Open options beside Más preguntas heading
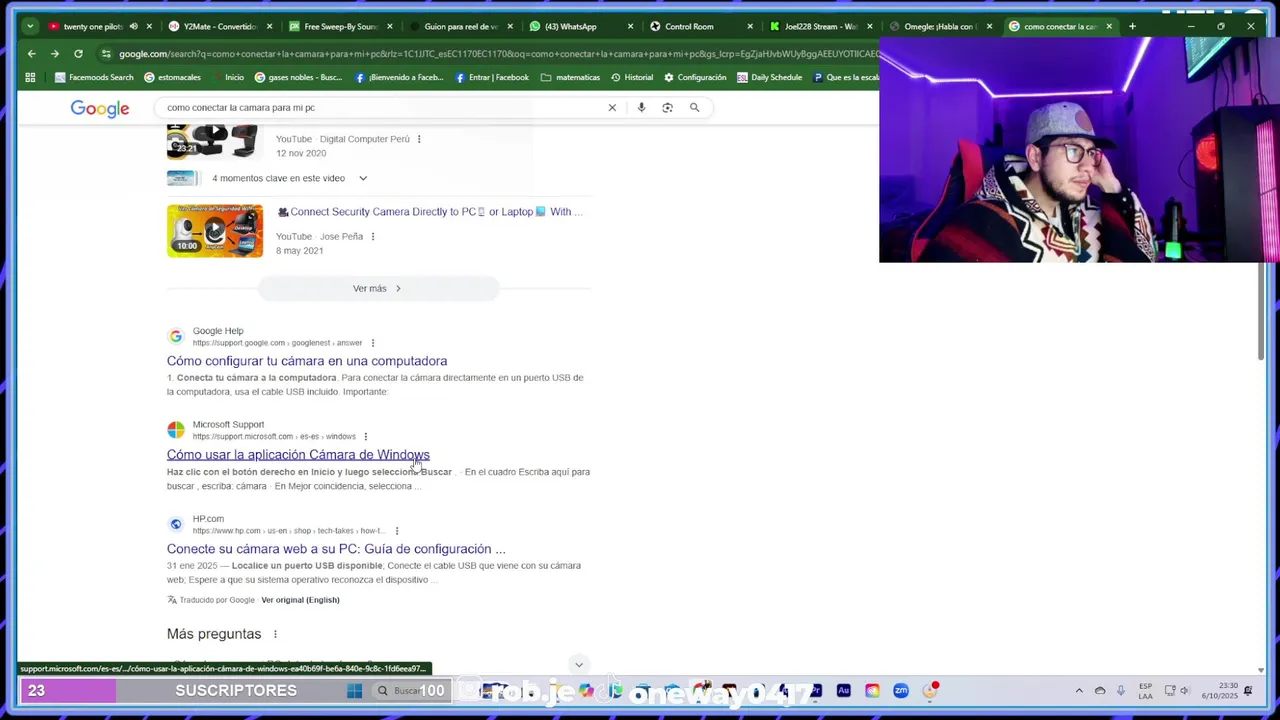Image resolution: width=1280 pixels, height=720 pixels. click(275, 634)
